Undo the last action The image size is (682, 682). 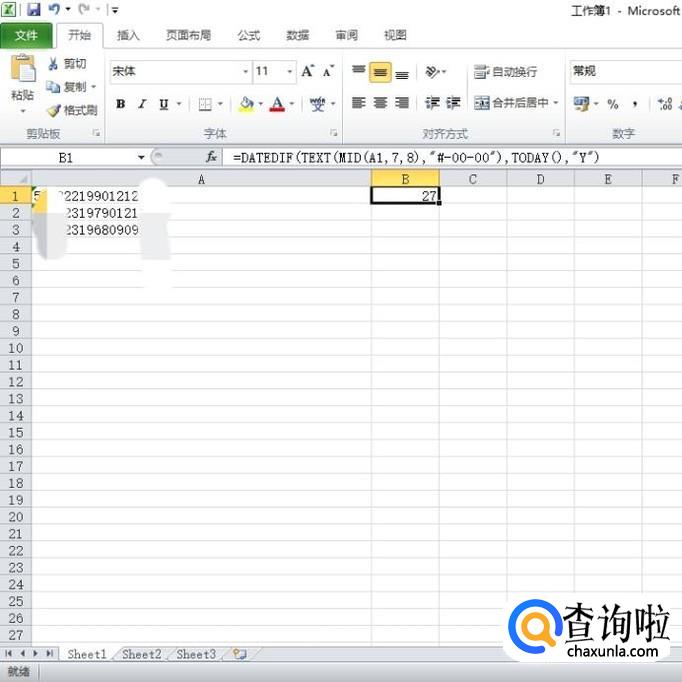pyautogui.click(x=54, y=9)
